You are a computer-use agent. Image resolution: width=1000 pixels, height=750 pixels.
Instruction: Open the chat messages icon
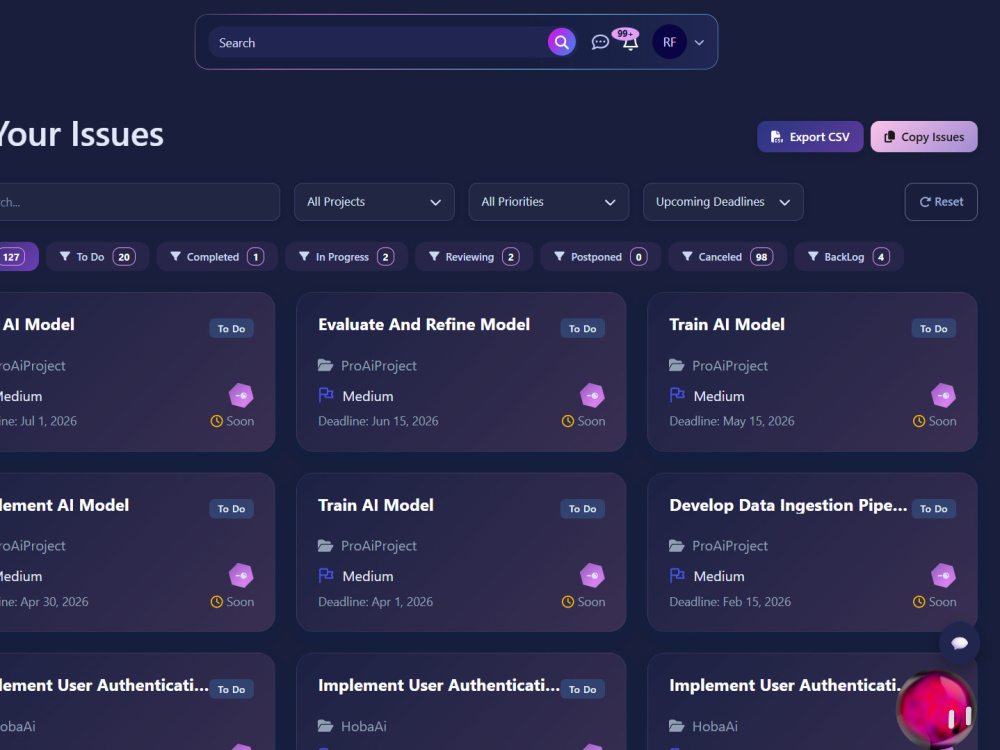(599, 43)
